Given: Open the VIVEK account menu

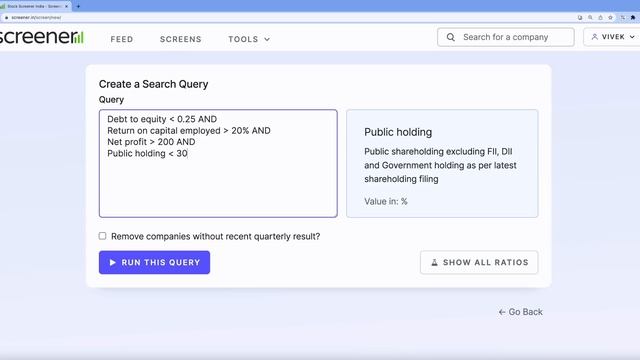Looking at the screenshot, I should (x=613, y=37).
